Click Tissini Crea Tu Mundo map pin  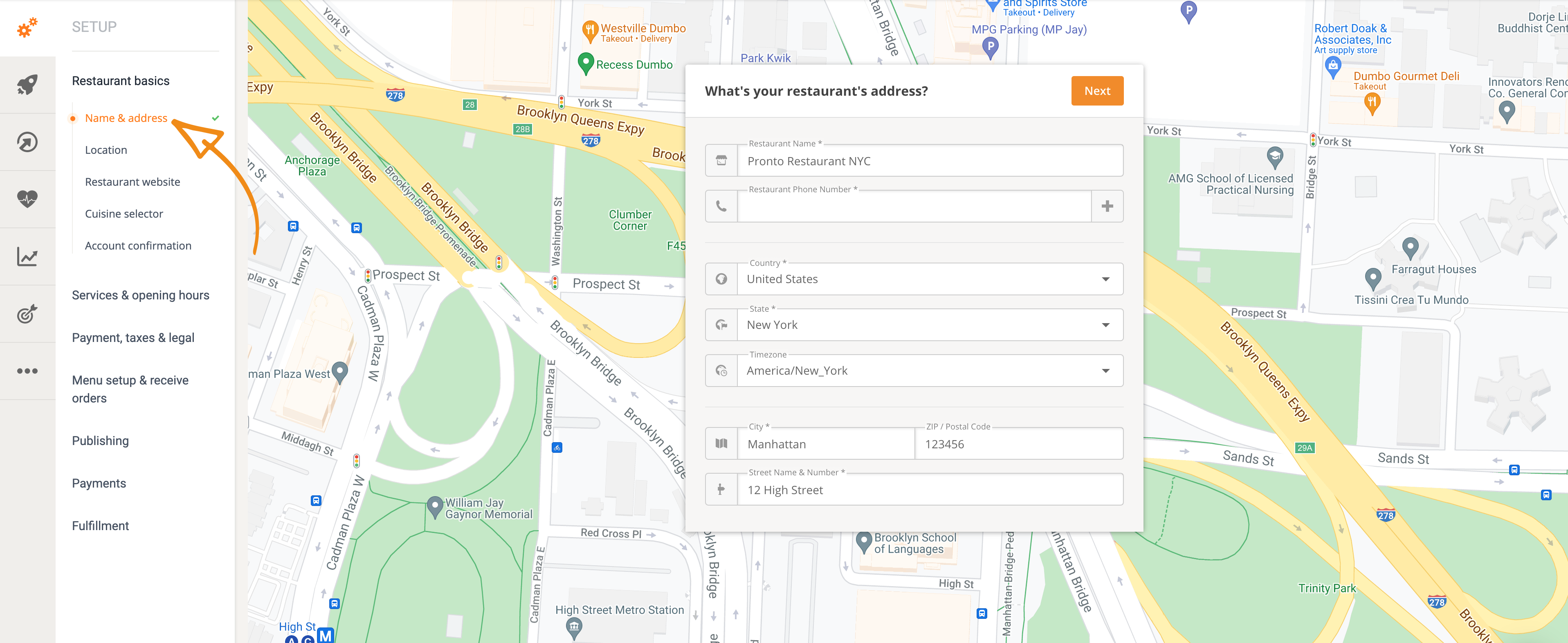pos(1373,279)
